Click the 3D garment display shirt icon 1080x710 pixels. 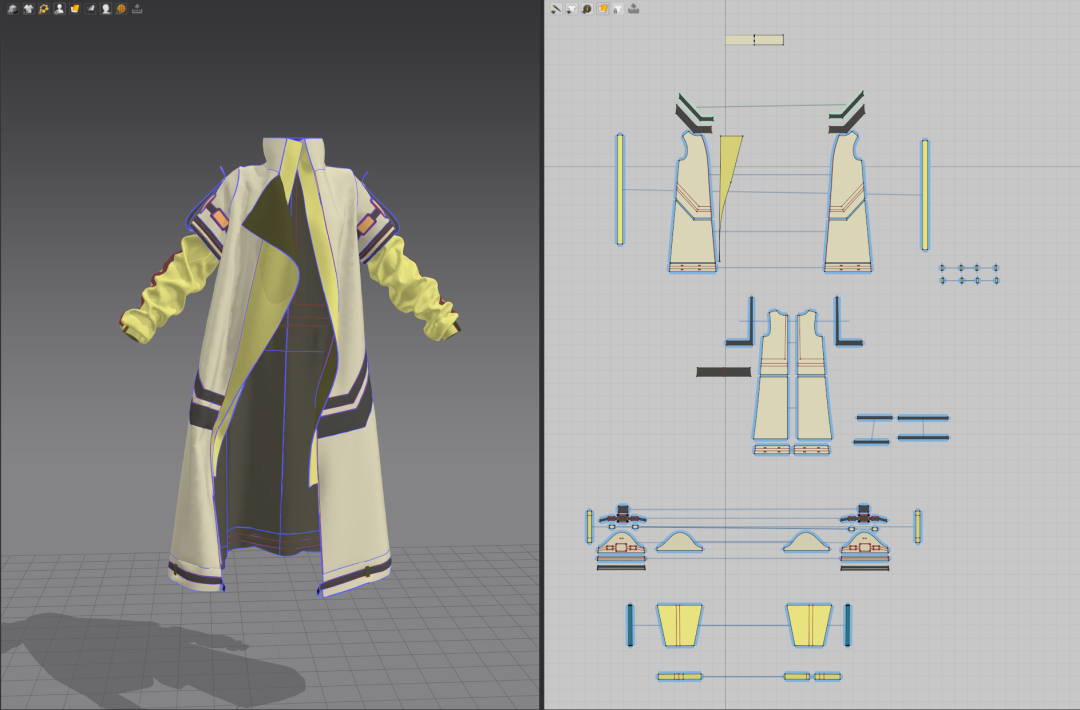pyautogui.click(x=28, y=9)
